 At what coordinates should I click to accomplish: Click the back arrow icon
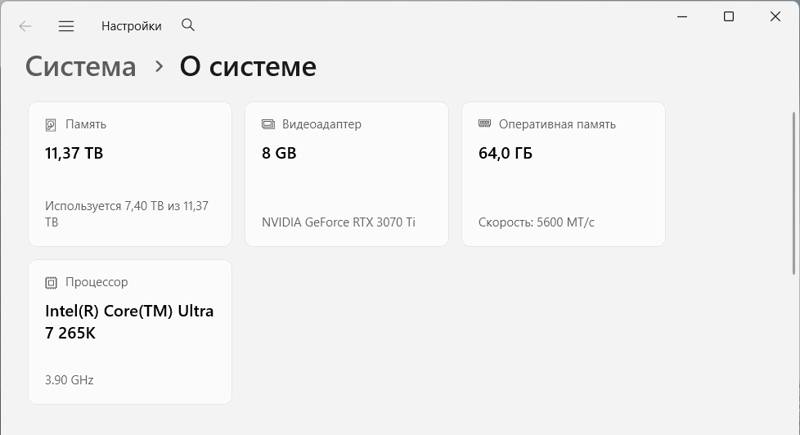pyautogui.click(x=26, y=27)
